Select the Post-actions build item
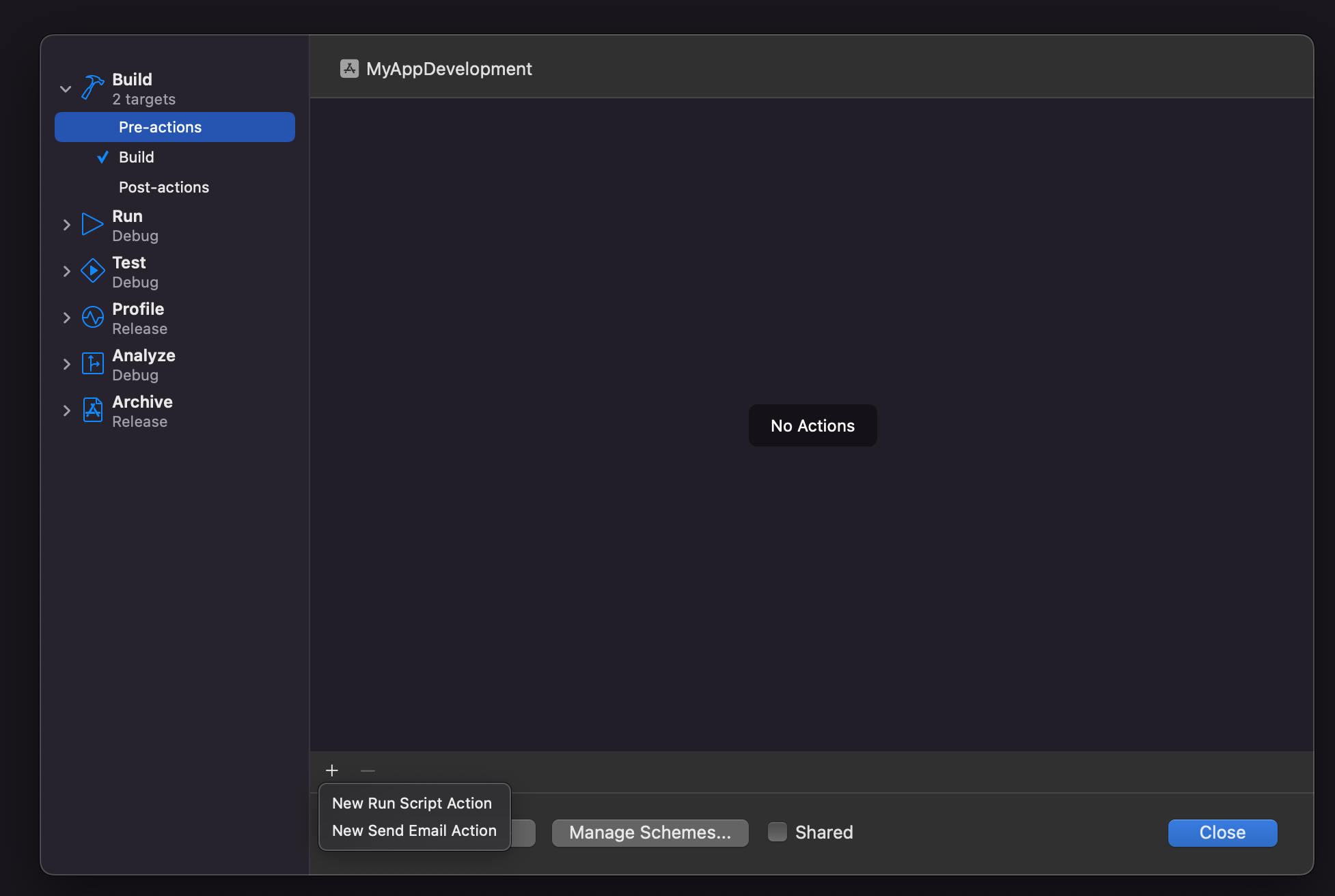 pos(164,187)
